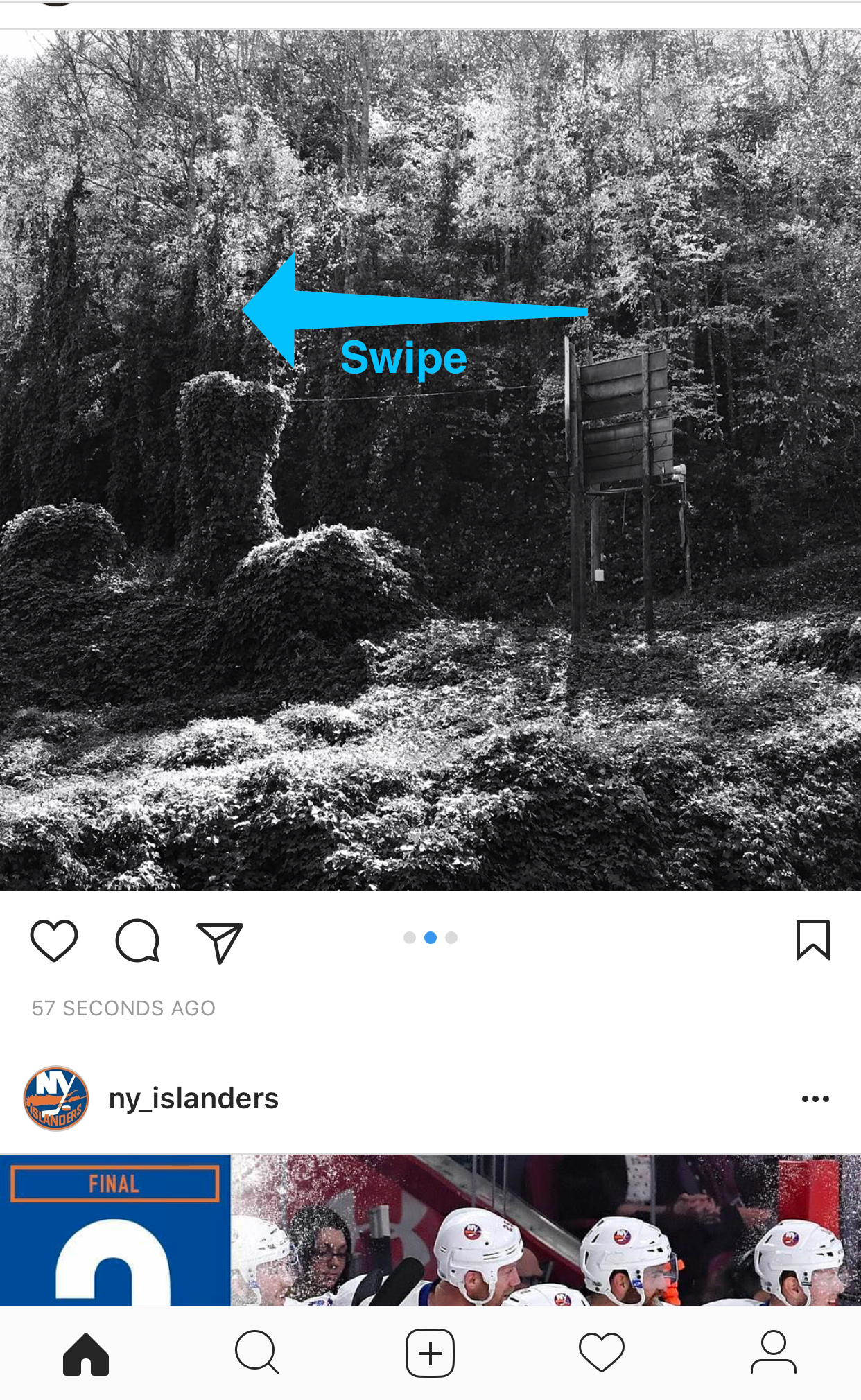The image size is (861, 1400).
Task: Open the Search tab magnifier
Action: [257, 1352]
